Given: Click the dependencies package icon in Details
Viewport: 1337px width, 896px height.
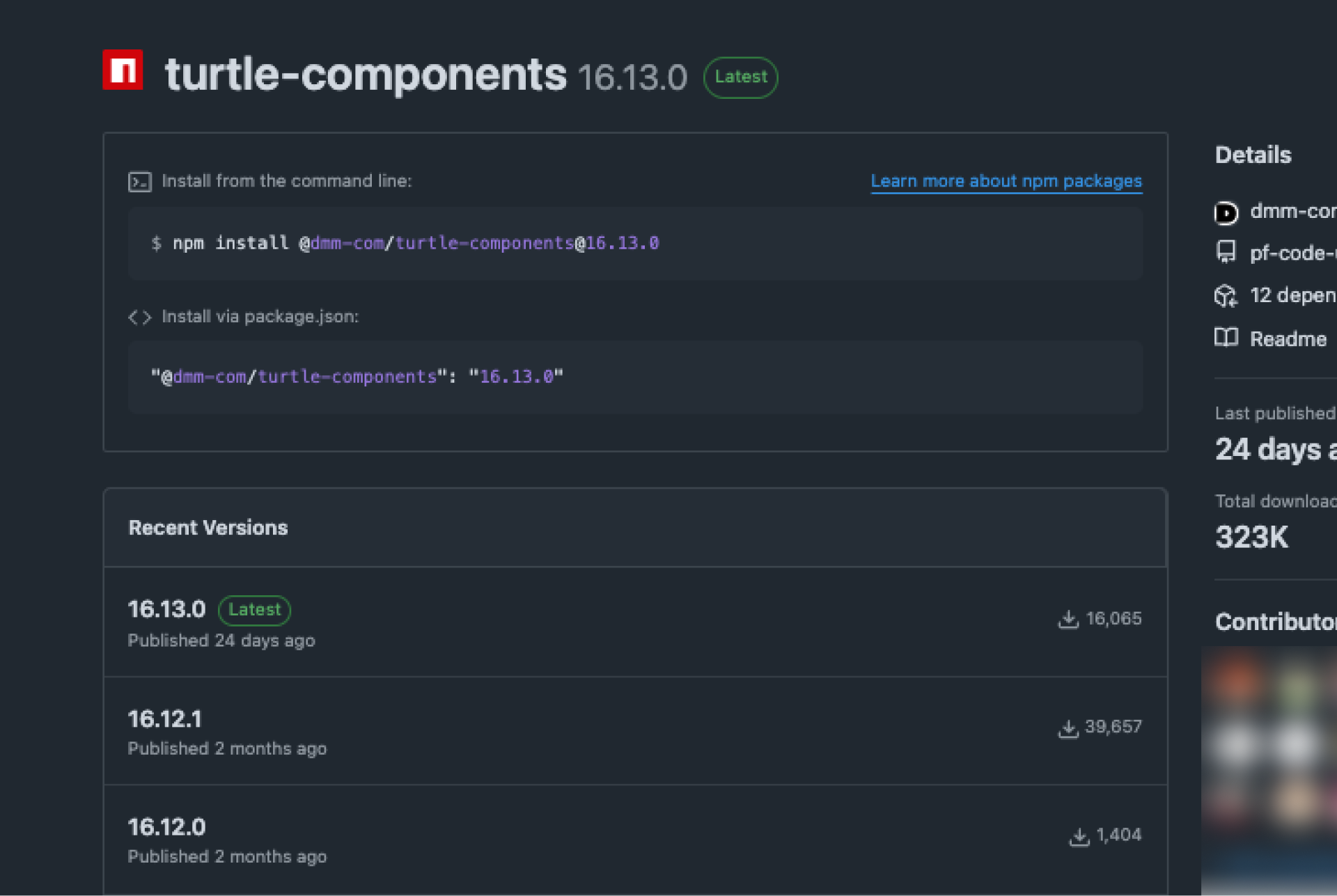Looking at the screenshot, I should 1226,295.
